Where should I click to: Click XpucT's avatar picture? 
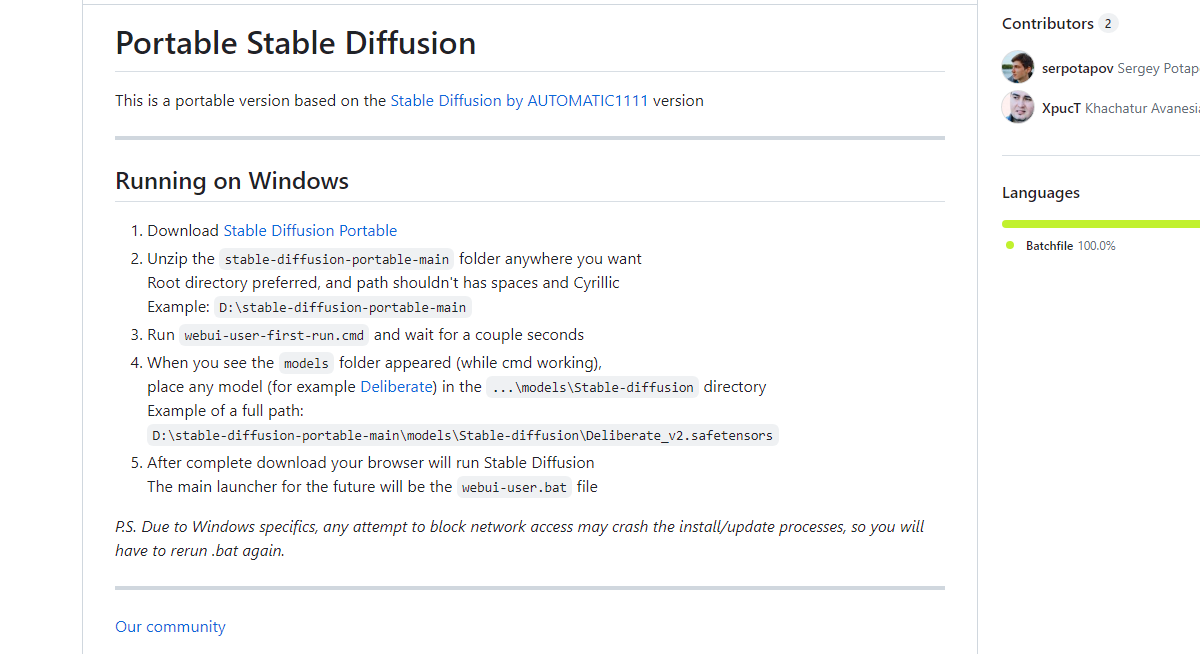(1017, 107)
